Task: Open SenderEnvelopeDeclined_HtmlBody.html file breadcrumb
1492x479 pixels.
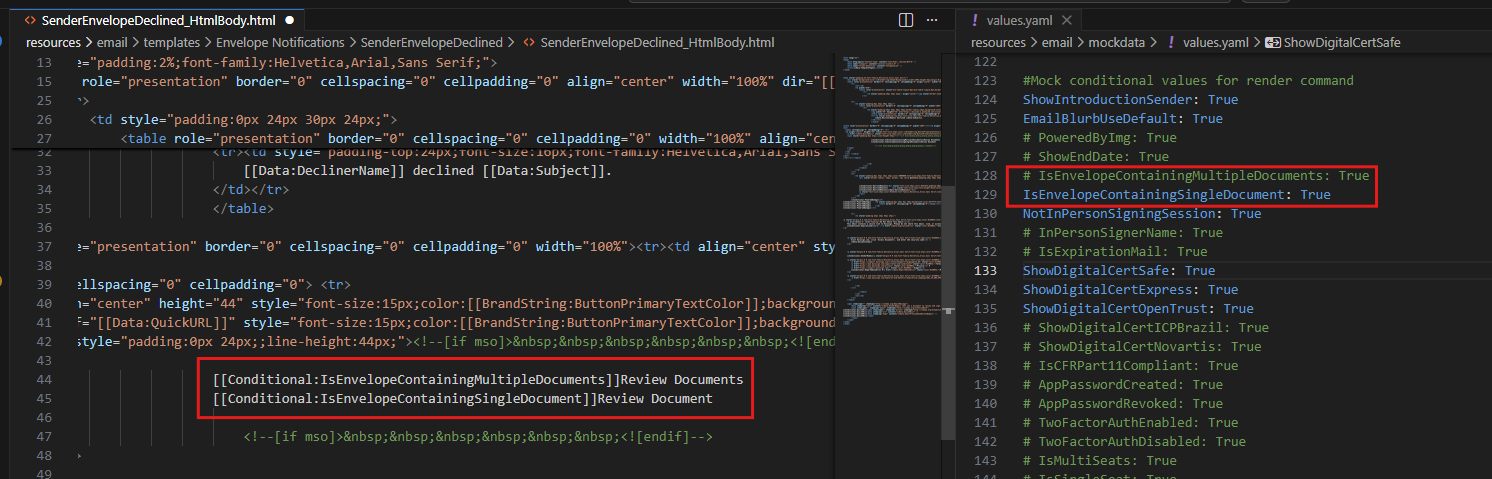Action: point(657,42)
